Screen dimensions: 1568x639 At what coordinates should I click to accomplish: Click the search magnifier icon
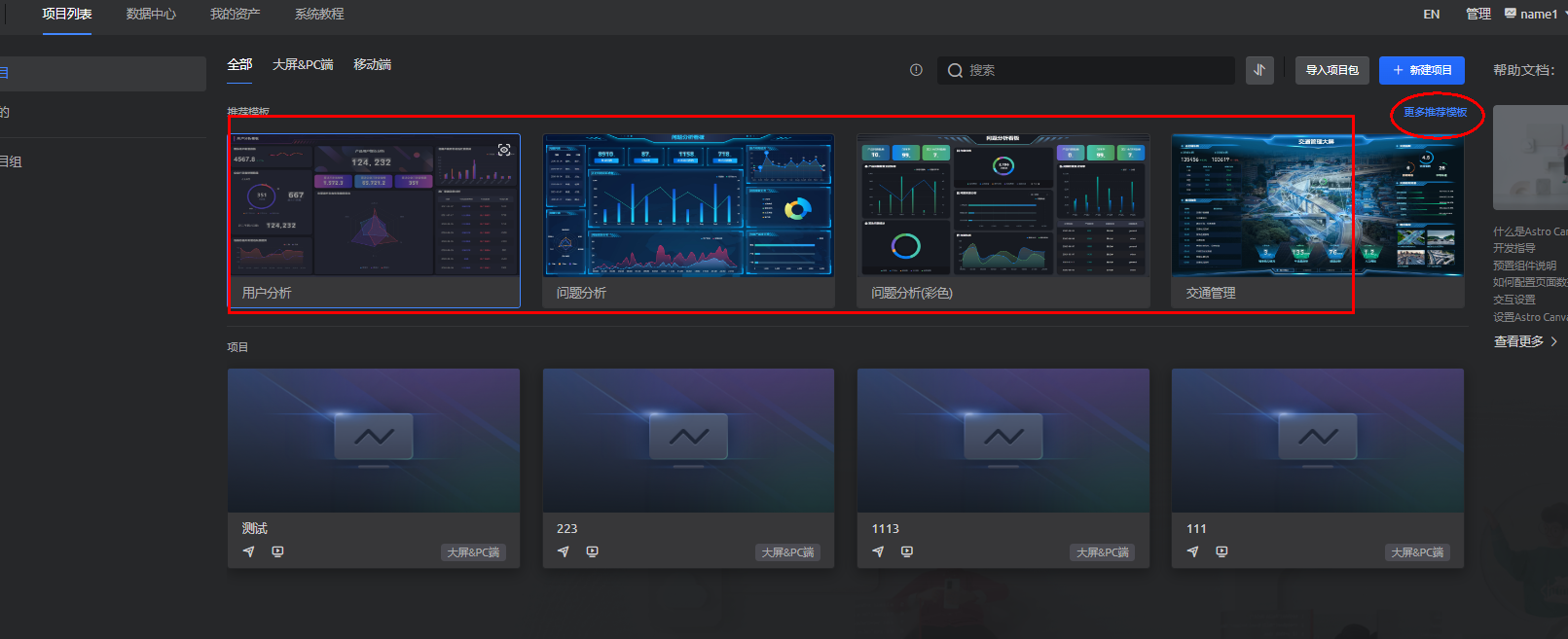pyautogui.click(x=955, y=70)
